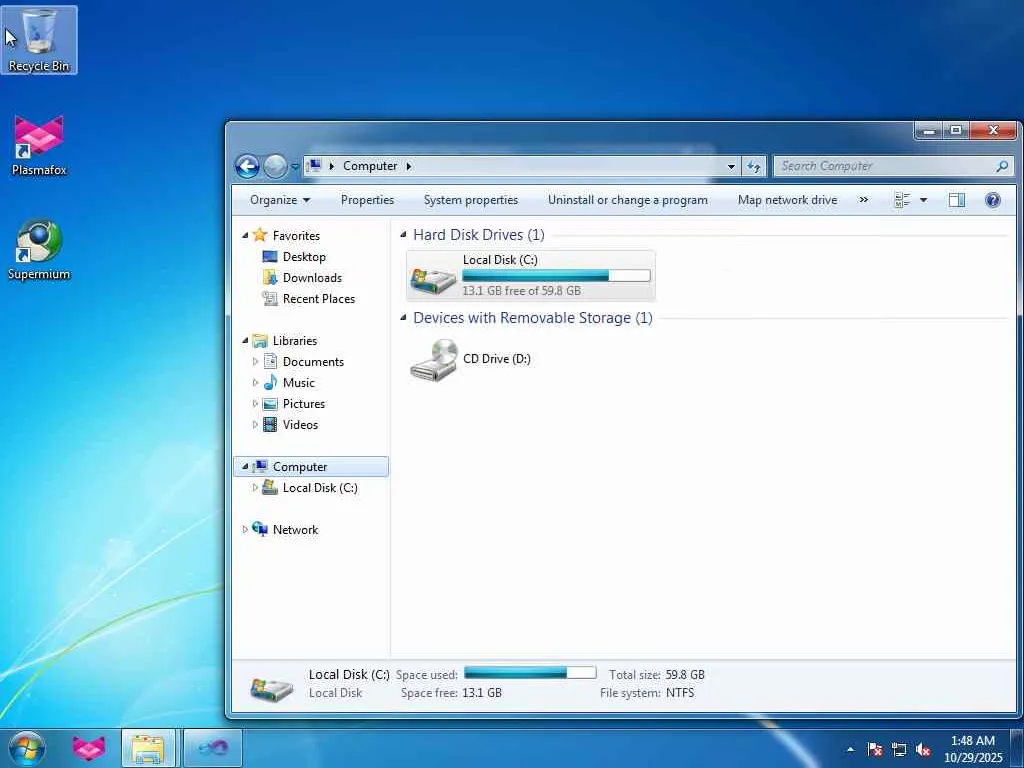Open Action Center flag icon
This screenshot has width=1024, height=768.
(874, 749)
